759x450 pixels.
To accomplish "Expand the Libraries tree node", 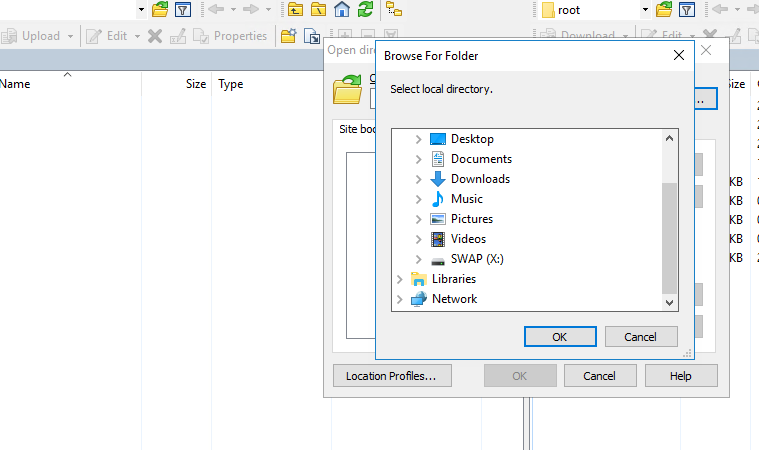I will pos(400,279).
